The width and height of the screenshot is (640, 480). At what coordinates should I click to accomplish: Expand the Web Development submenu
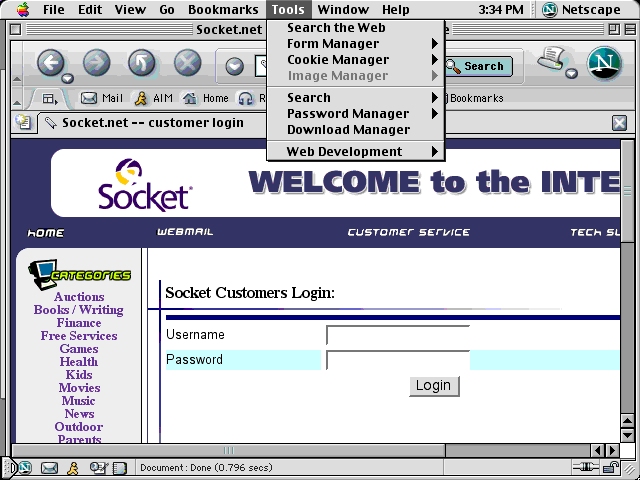tap(355, 151)
